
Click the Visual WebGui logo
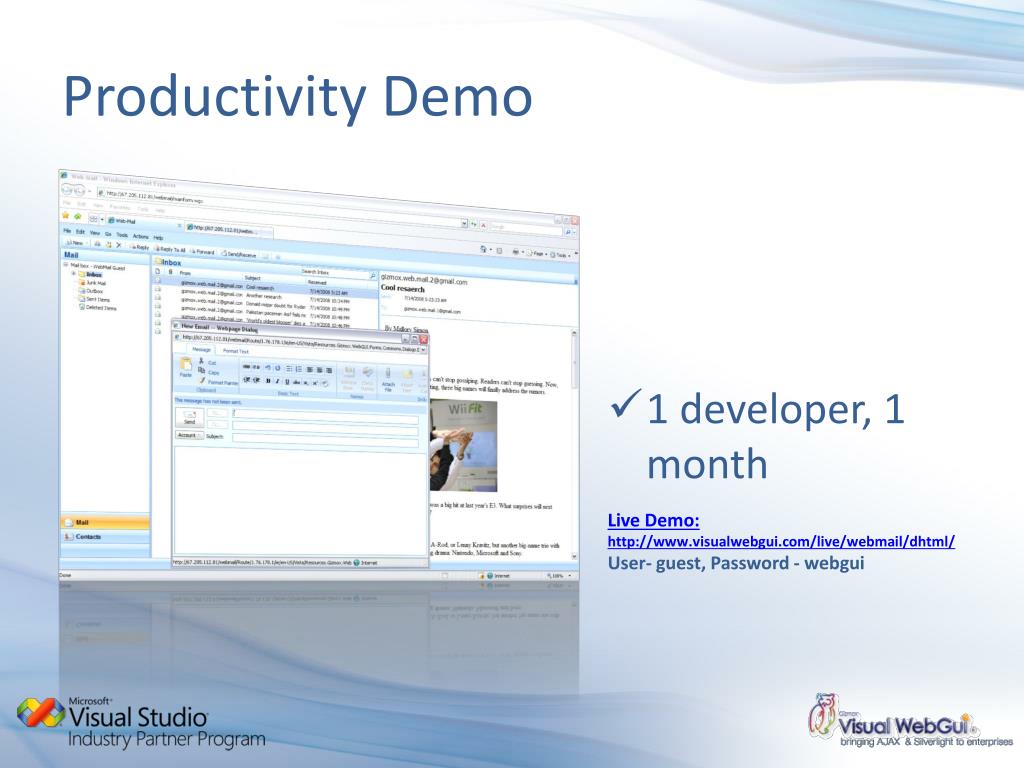[910, 721]
